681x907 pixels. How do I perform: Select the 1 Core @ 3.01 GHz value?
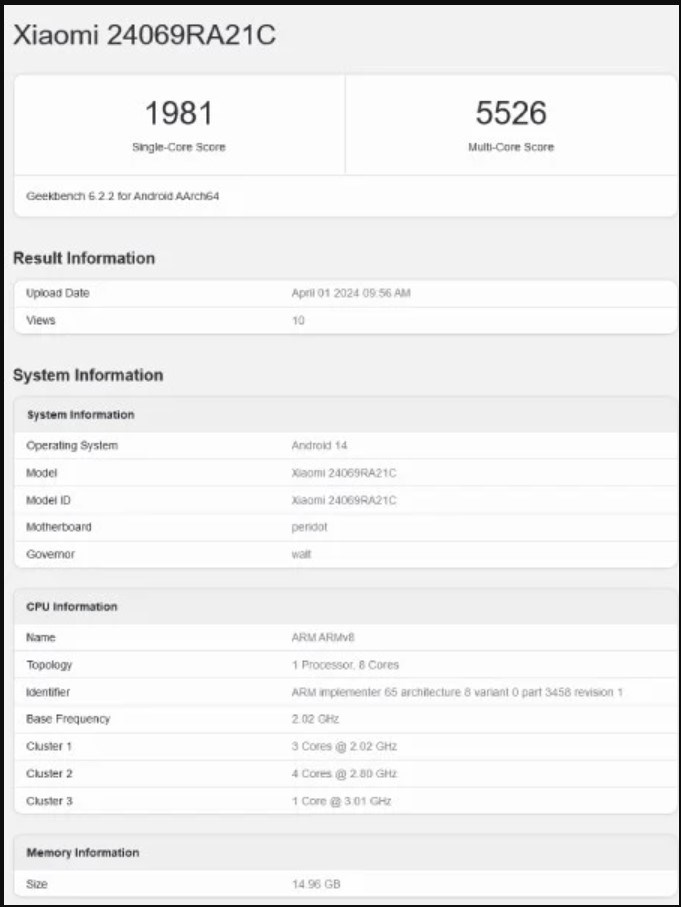pyautogui.click(x=341, y=801)
